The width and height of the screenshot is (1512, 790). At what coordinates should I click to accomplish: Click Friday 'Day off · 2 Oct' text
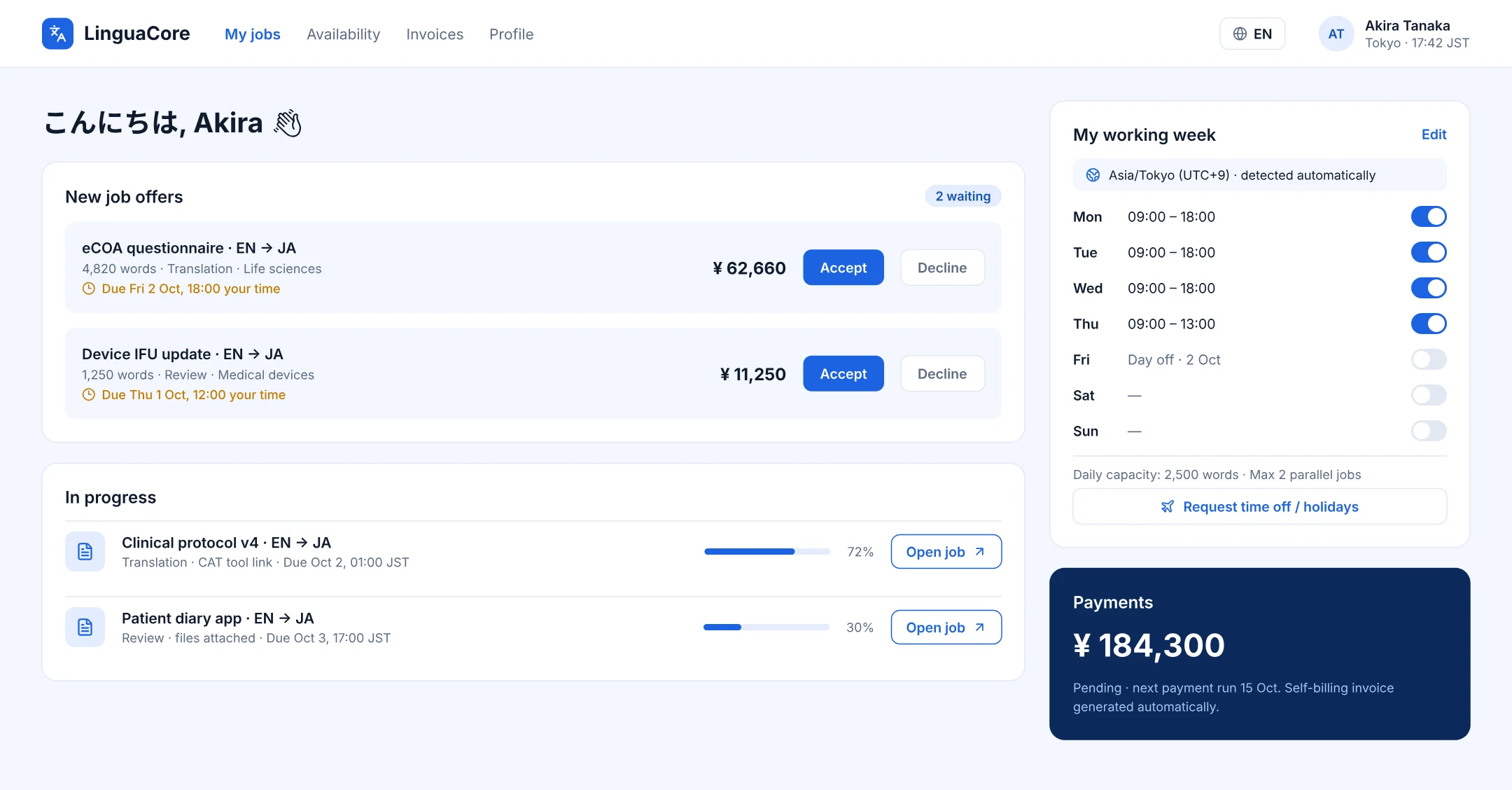1174,360
